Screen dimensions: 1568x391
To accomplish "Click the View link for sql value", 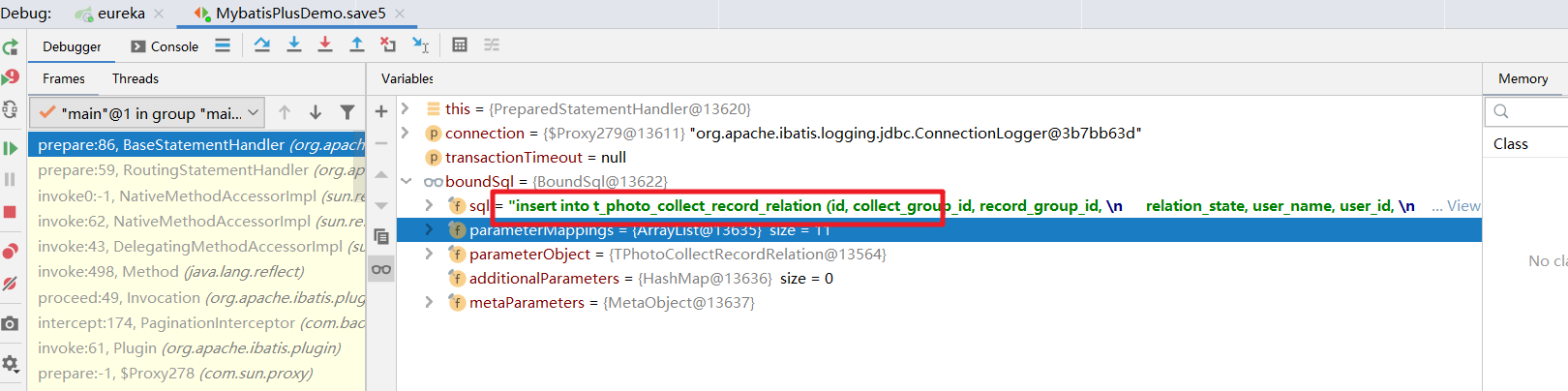I will click(x=1462, y=205).
